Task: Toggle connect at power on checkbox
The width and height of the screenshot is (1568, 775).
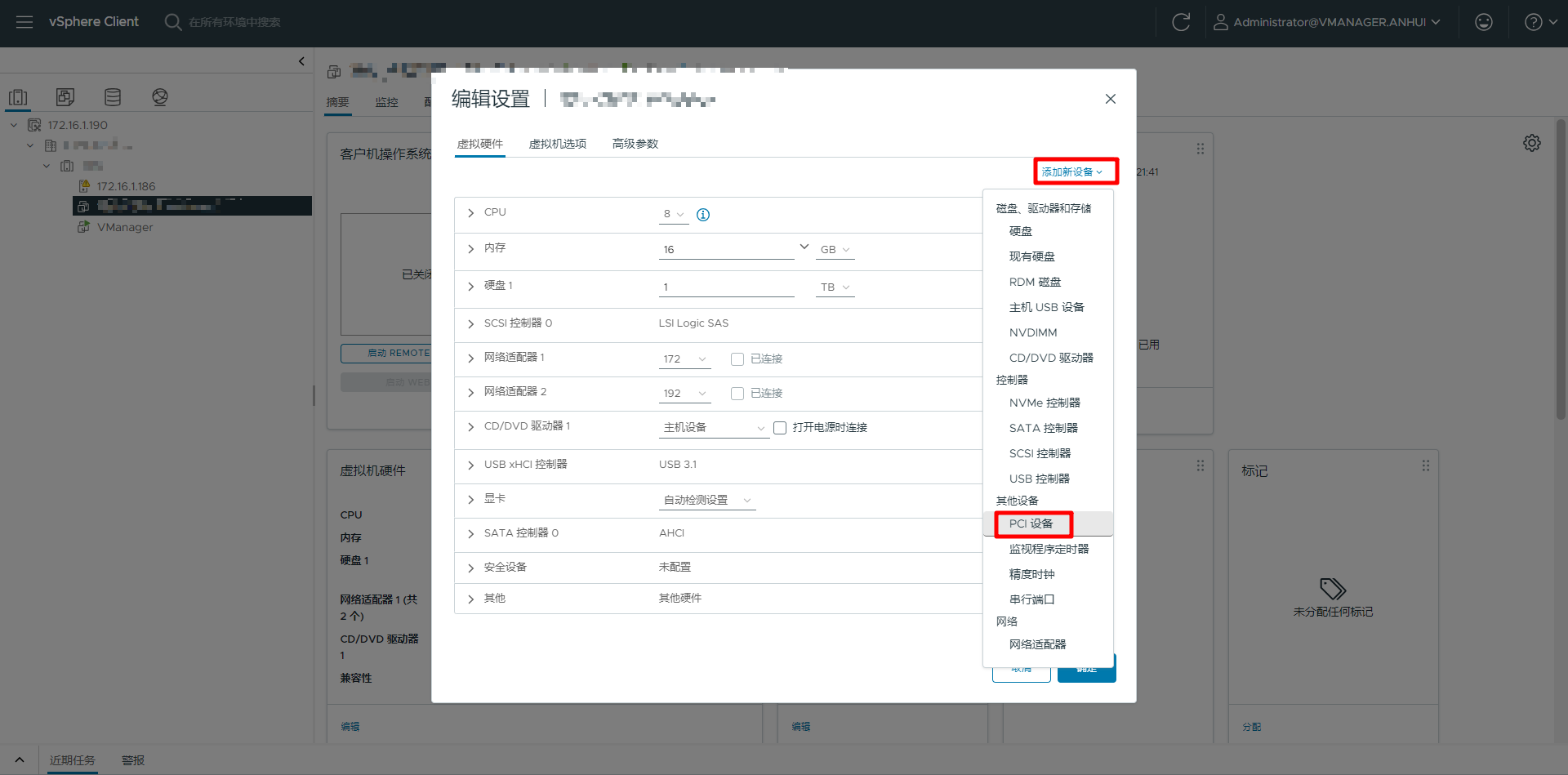Action: pos(780,428)
